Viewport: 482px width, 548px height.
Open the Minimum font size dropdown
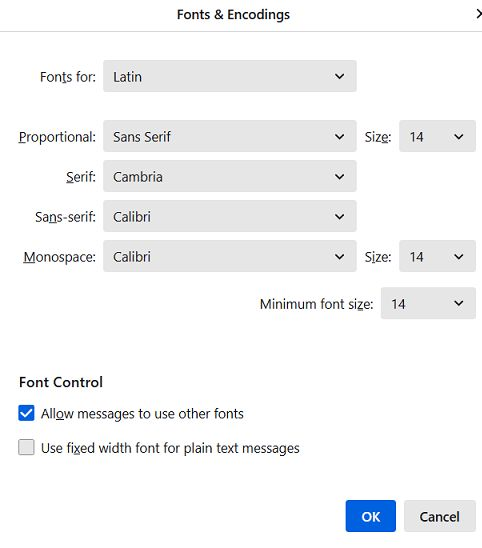[428, 303]
